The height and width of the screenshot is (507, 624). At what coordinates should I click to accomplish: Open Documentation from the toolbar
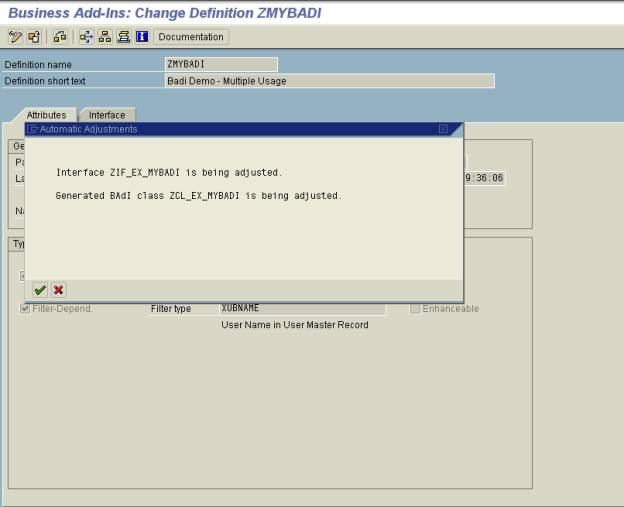(x=191, y=37)
